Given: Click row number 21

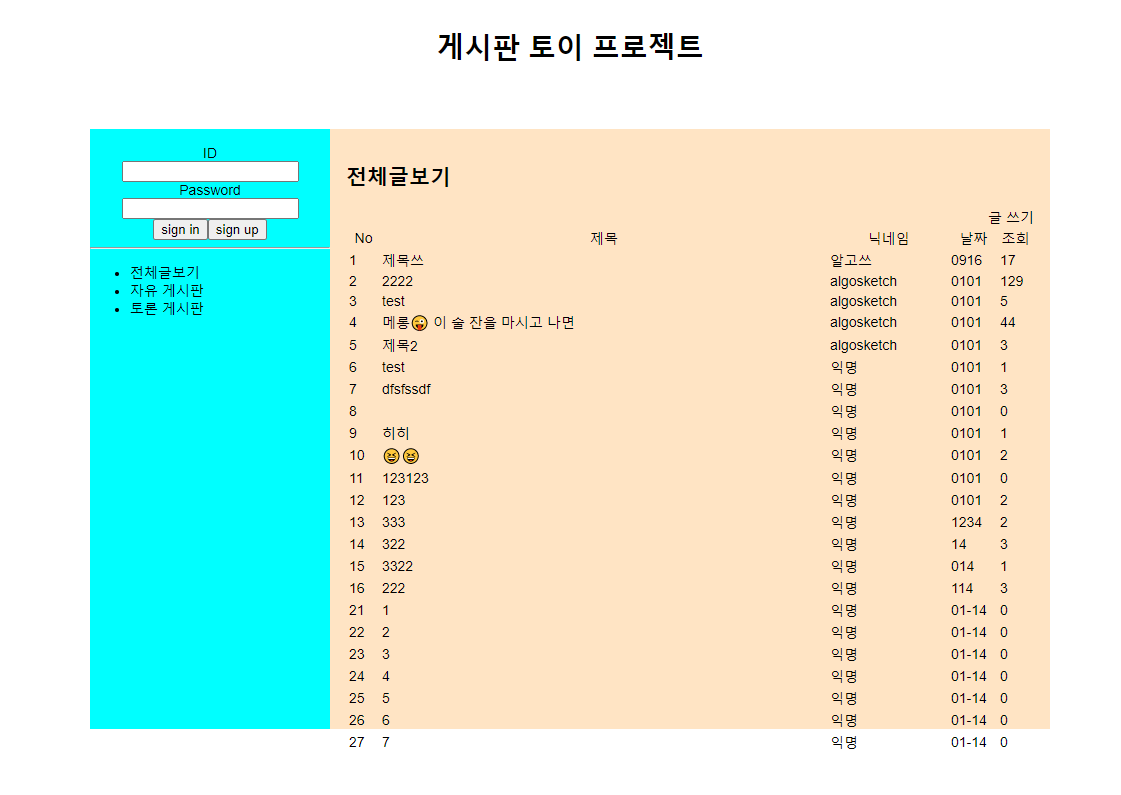Looking at the screenshot, I should (x=357, y=611).
